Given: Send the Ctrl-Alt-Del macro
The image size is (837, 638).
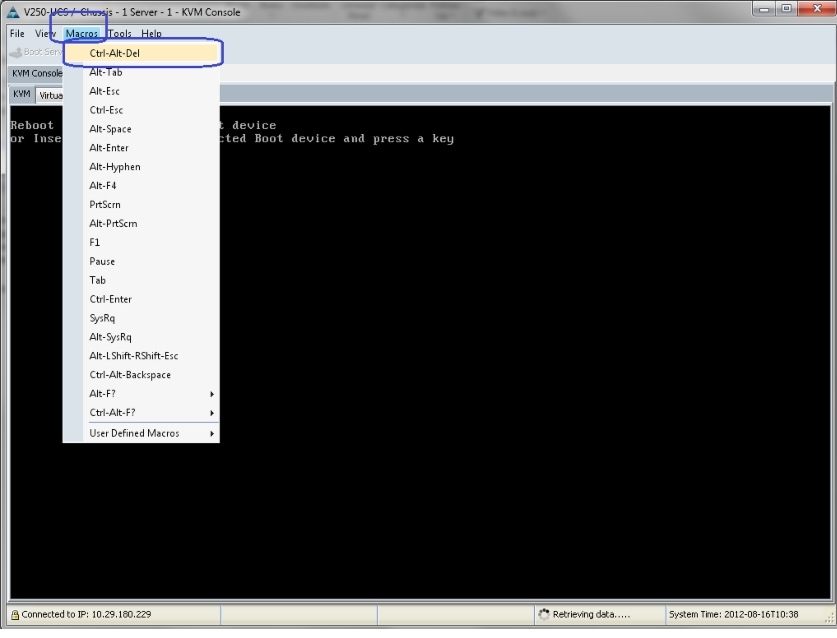Looking at the screenshot, I should pyautogui.click(x=141, y=53).
